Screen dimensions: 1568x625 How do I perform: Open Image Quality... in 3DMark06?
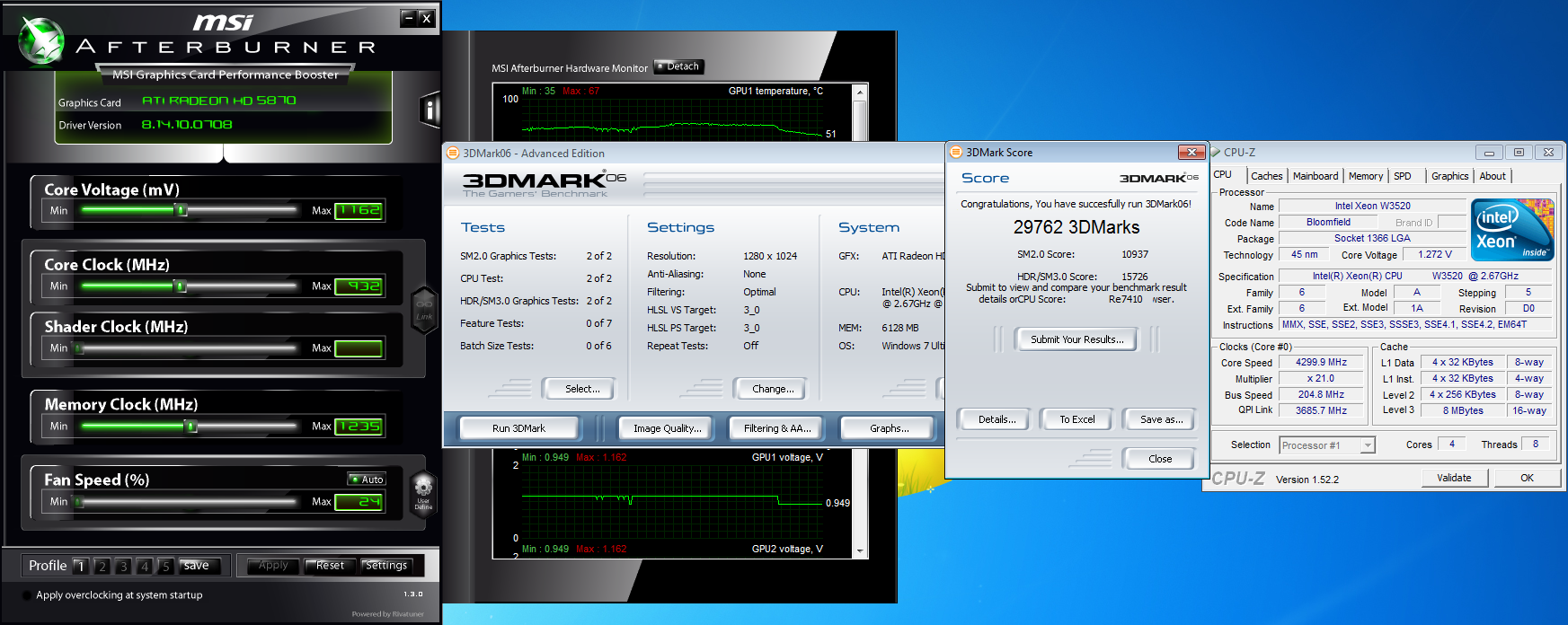click(667, 428)
